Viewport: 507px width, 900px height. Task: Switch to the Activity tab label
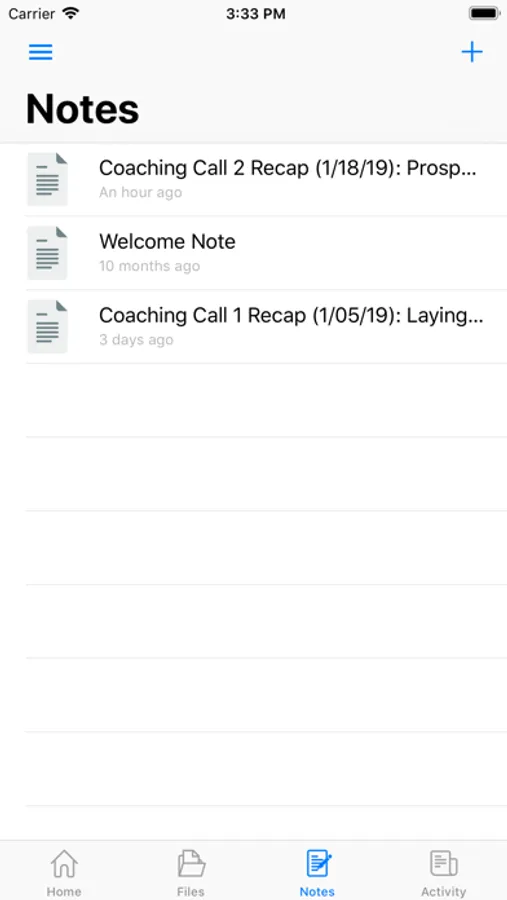[444, 891]
